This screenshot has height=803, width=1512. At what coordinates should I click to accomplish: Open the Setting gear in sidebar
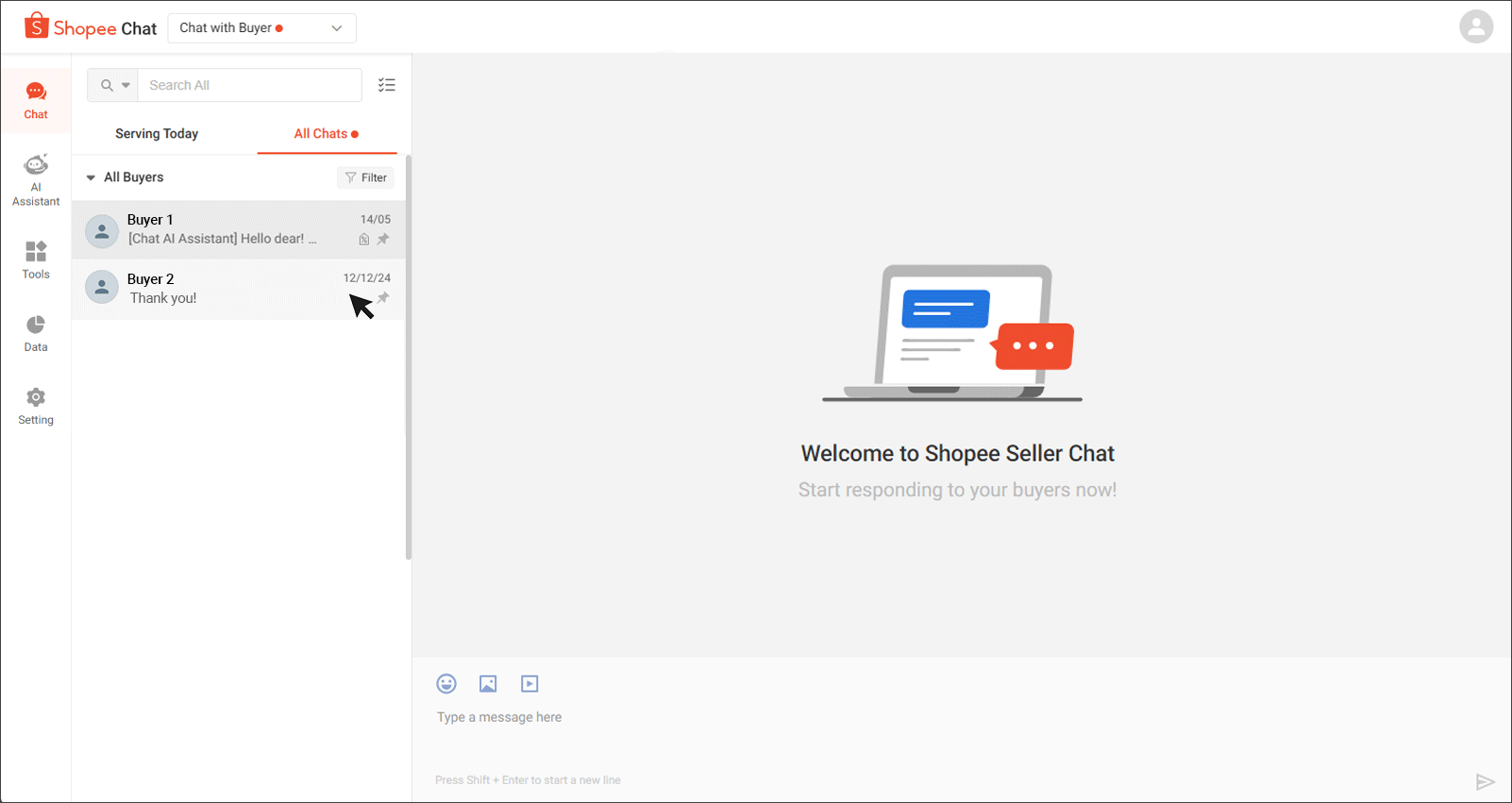[x=36, y=406]
